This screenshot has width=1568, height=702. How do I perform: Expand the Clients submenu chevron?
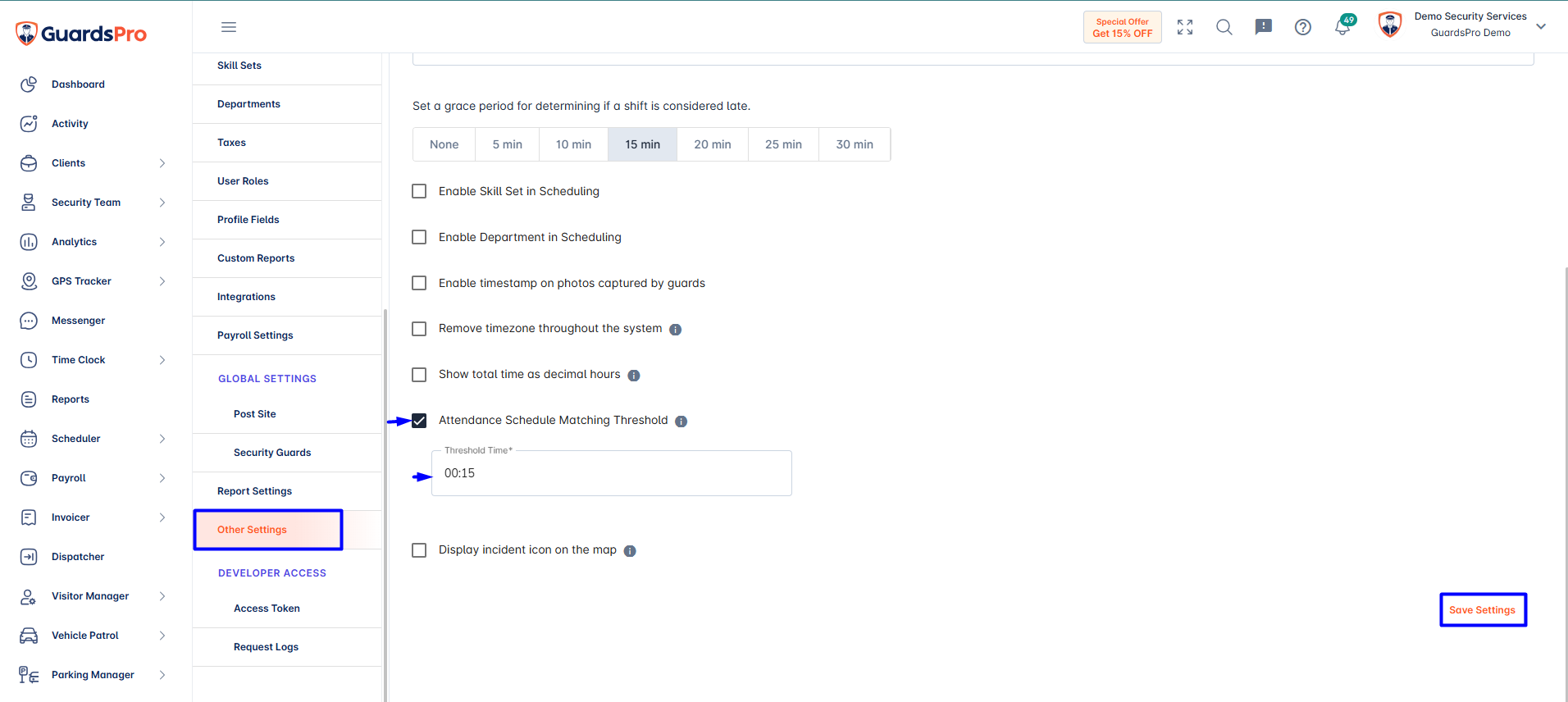(162, 163)
